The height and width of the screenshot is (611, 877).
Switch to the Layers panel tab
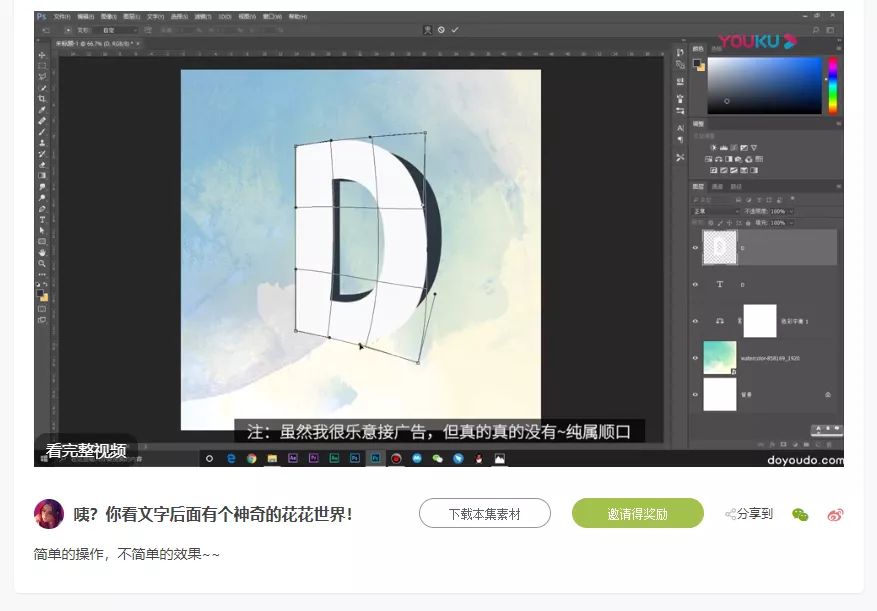[x=698, y=187]
